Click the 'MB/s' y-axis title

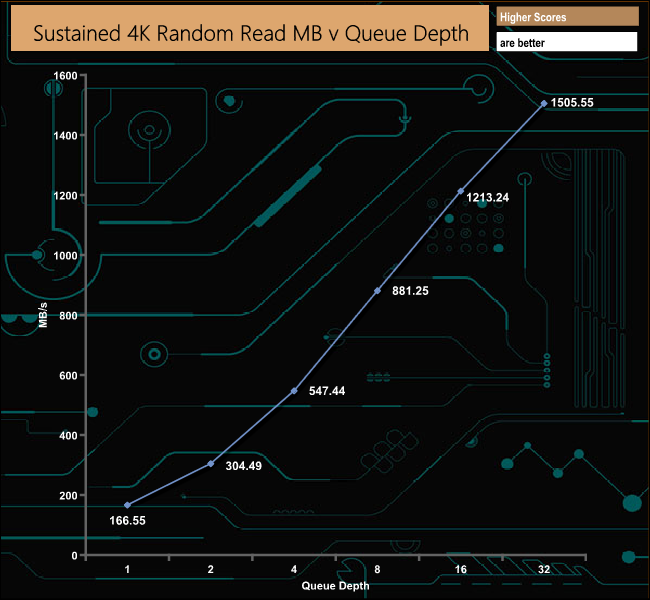click(43, 315)
